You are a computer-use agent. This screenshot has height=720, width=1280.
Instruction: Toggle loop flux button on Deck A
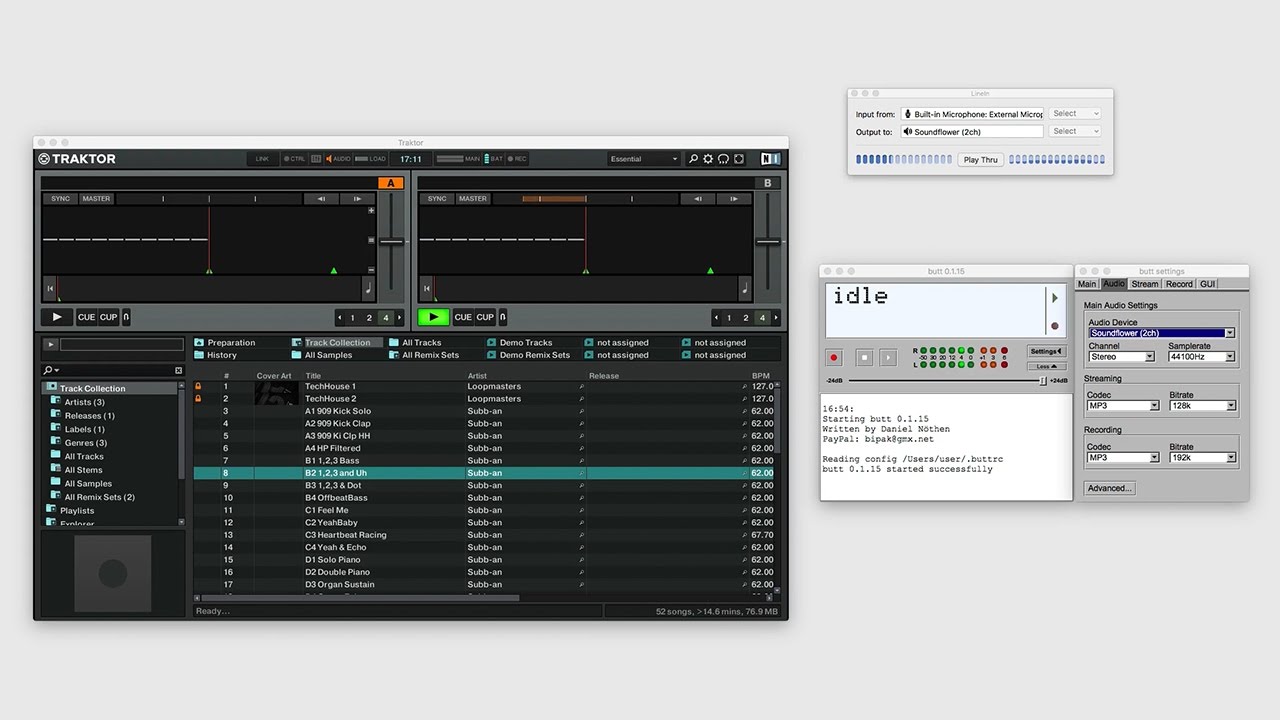coord(126,317)
